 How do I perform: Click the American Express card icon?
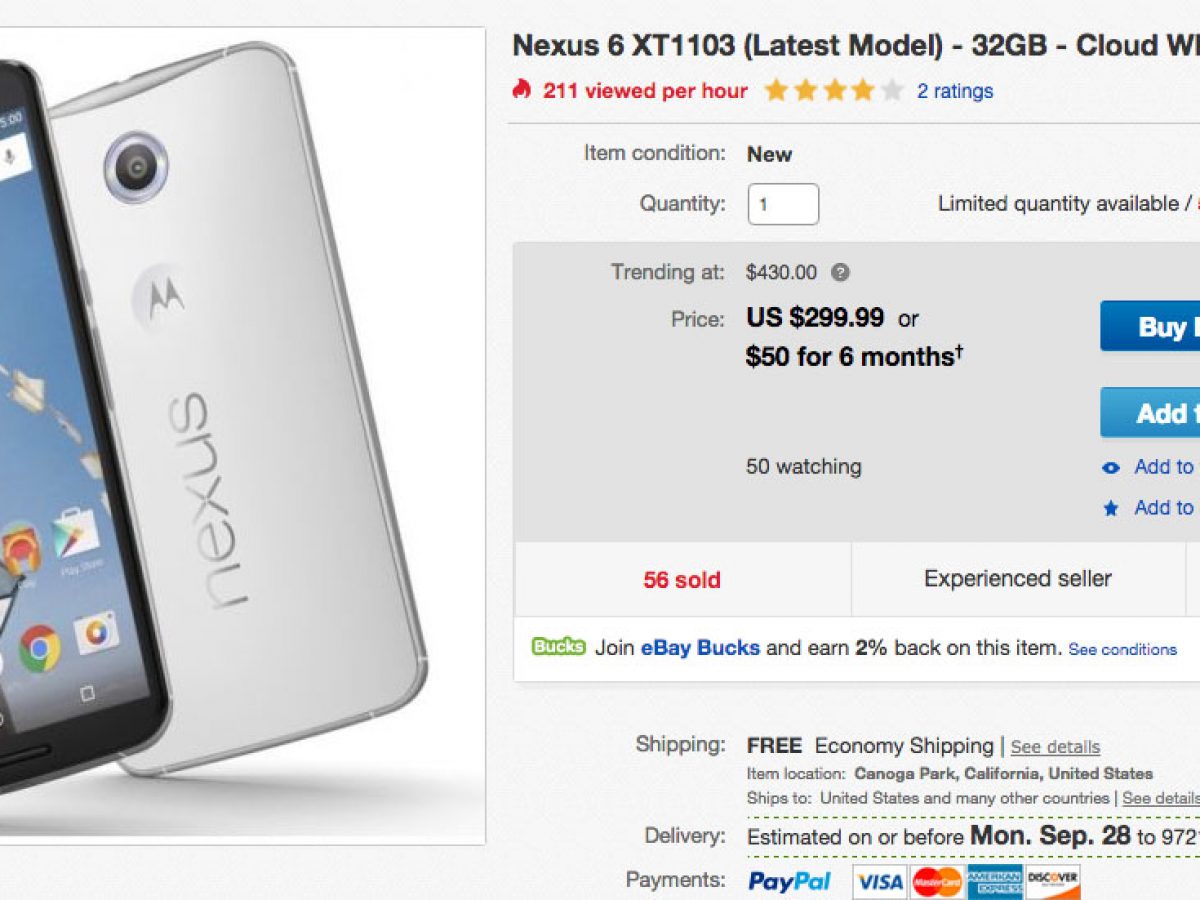coord(994,882)
